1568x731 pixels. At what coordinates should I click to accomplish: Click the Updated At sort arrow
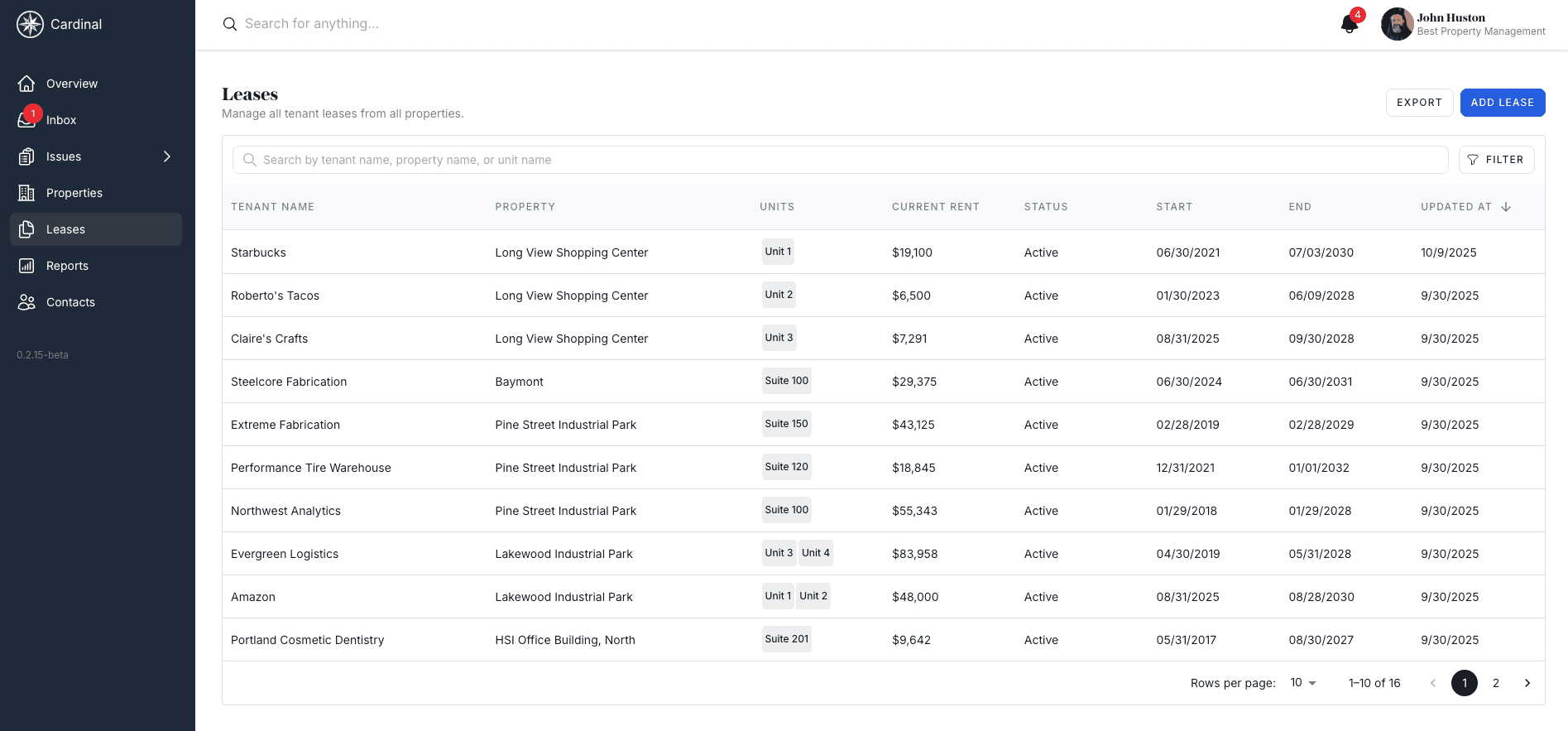[x=1506, y=207]
